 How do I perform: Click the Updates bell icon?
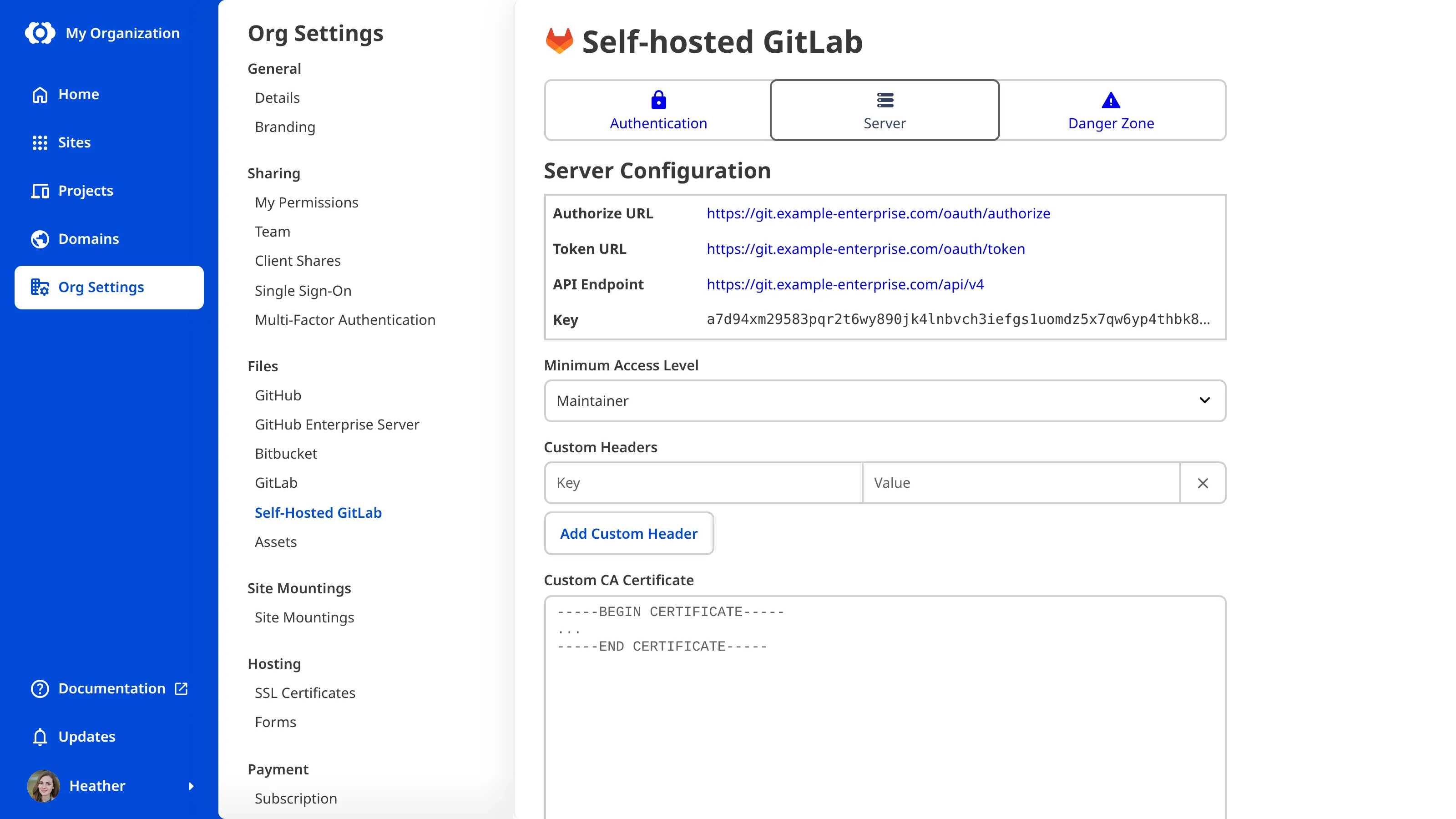(40, 737)
